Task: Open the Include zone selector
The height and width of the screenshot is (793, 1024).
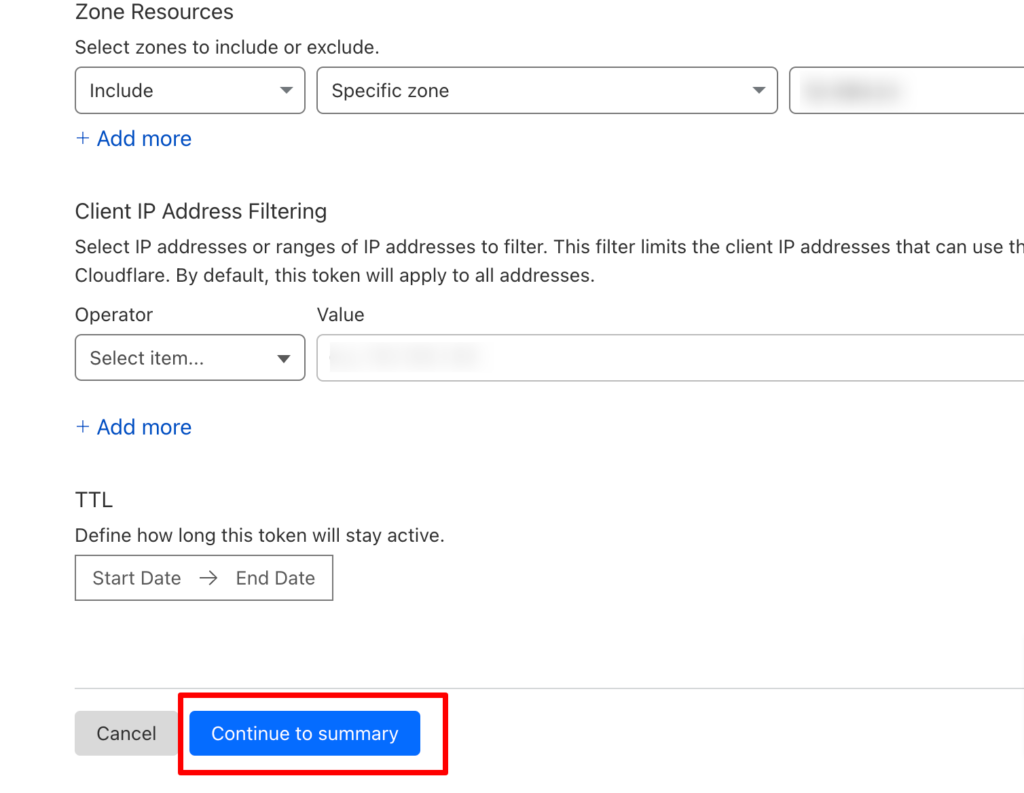Action: 190,90
